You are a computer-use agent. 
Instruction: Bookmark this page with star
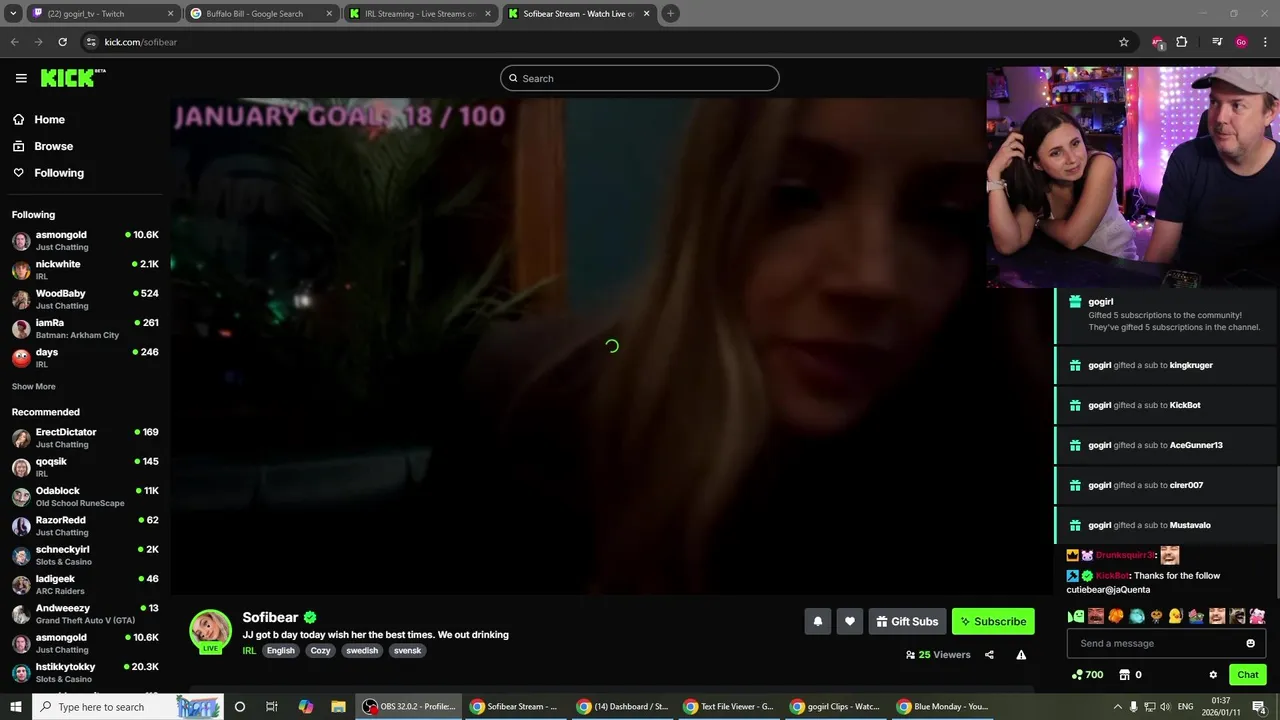1124,42
